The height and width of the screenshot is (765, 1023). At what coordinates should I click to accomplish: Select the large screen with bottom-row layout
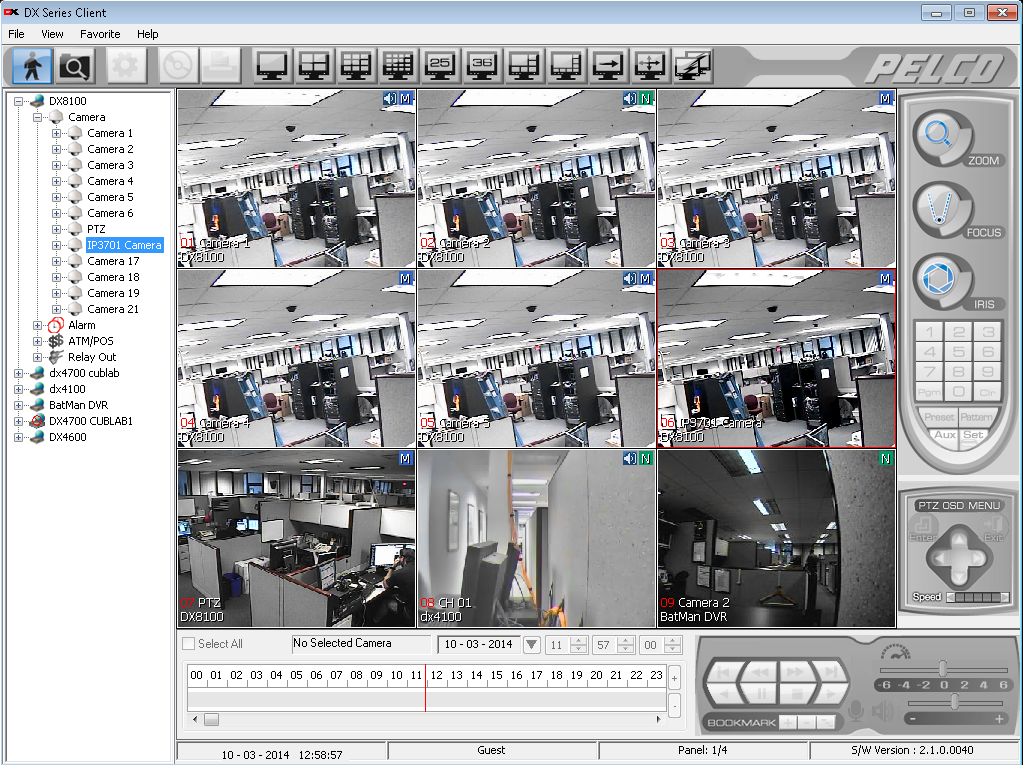pyautogui.click(x=566, y=66)
